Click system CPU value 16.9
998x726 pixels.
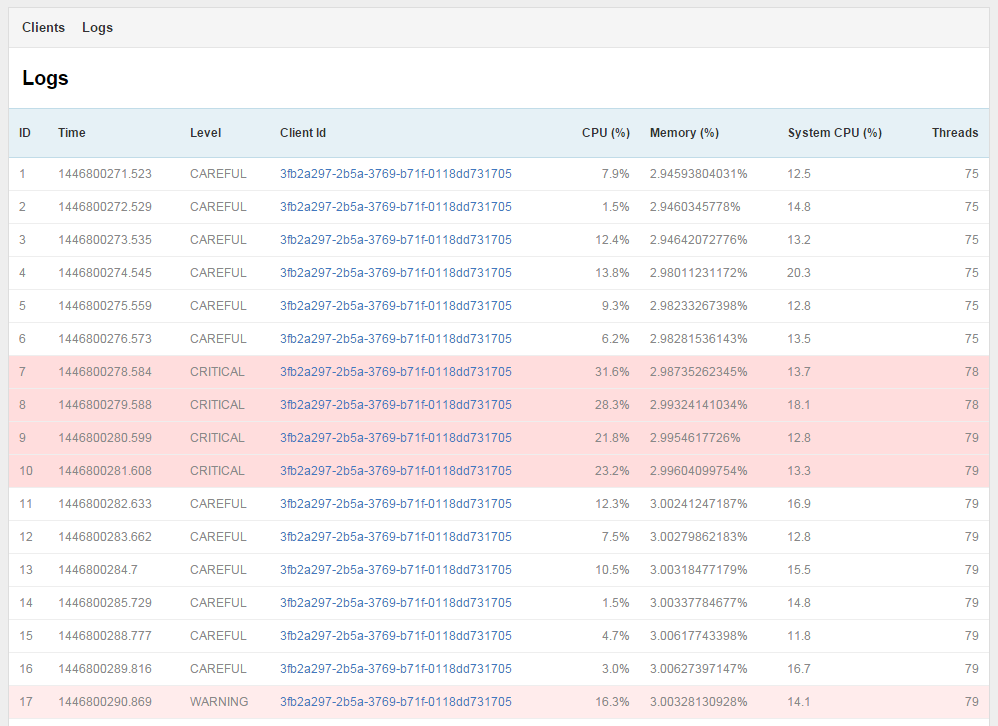point(799,504)
